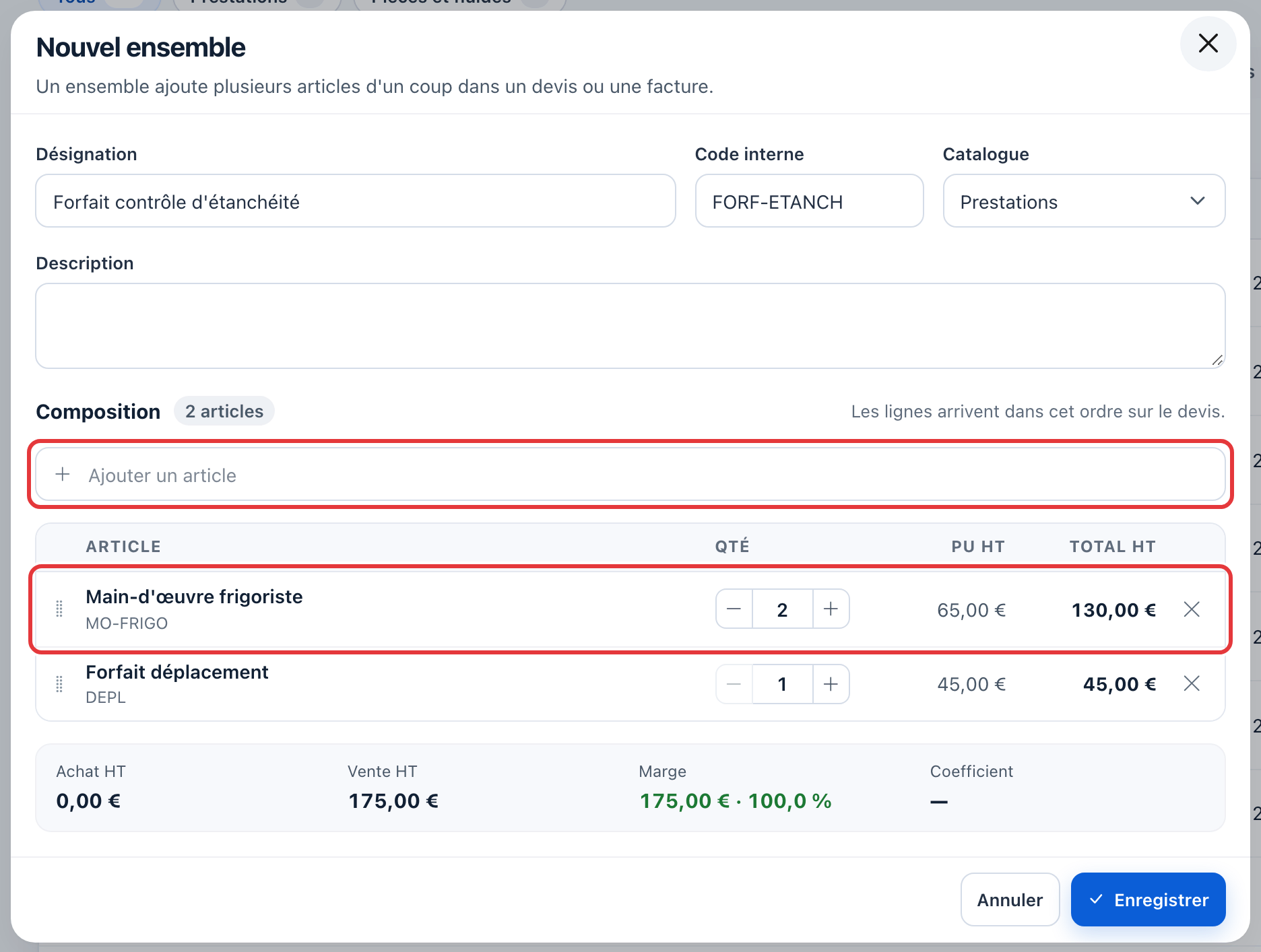Screen dimensions: 1261x952
Task: Increase quantity of Main-d'œuvre frigoriste
Action: pos(831,609)
